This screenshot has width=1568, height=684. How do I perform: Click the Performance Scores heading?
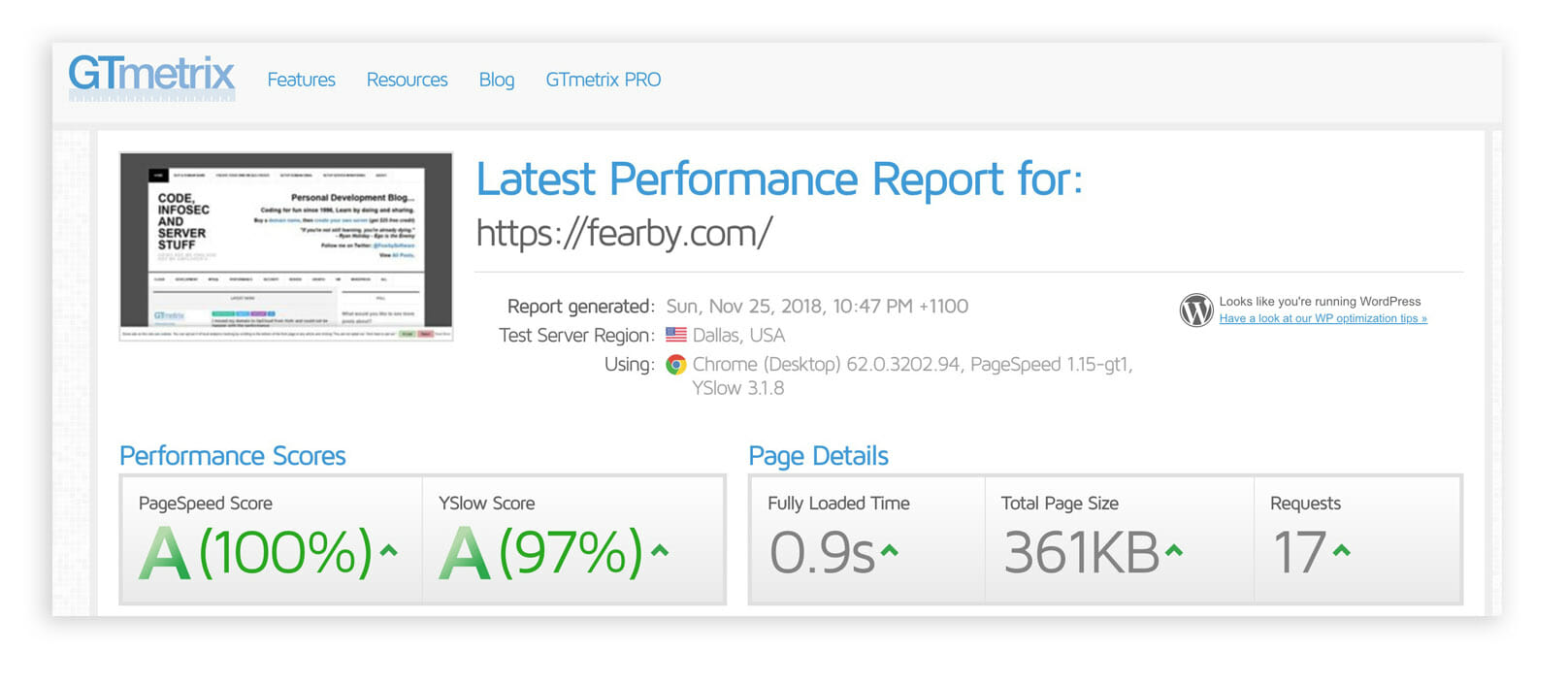coord(232,456)
